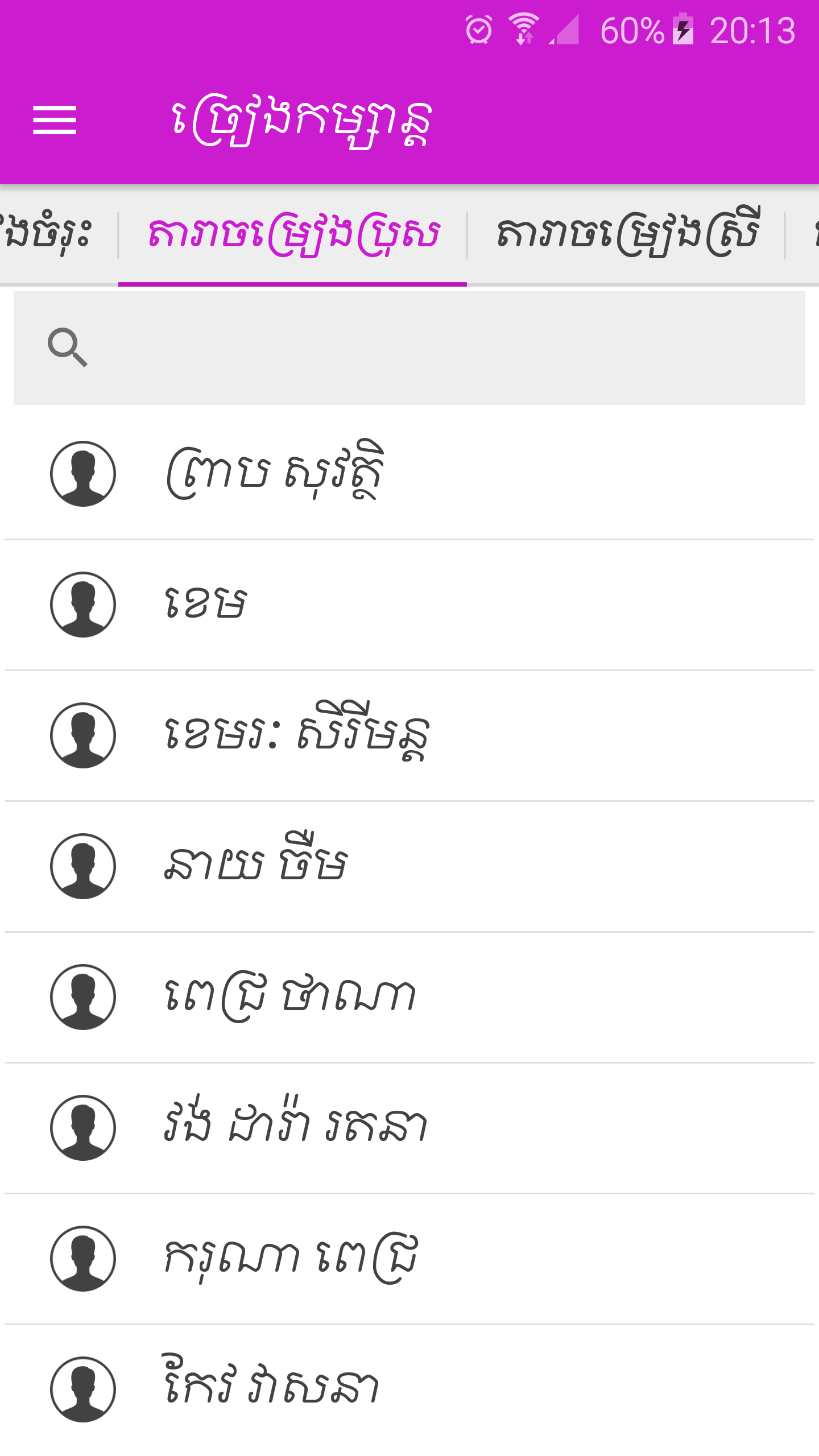Select the តារាចម្រៀងប្រុស tab

(292, 234)
